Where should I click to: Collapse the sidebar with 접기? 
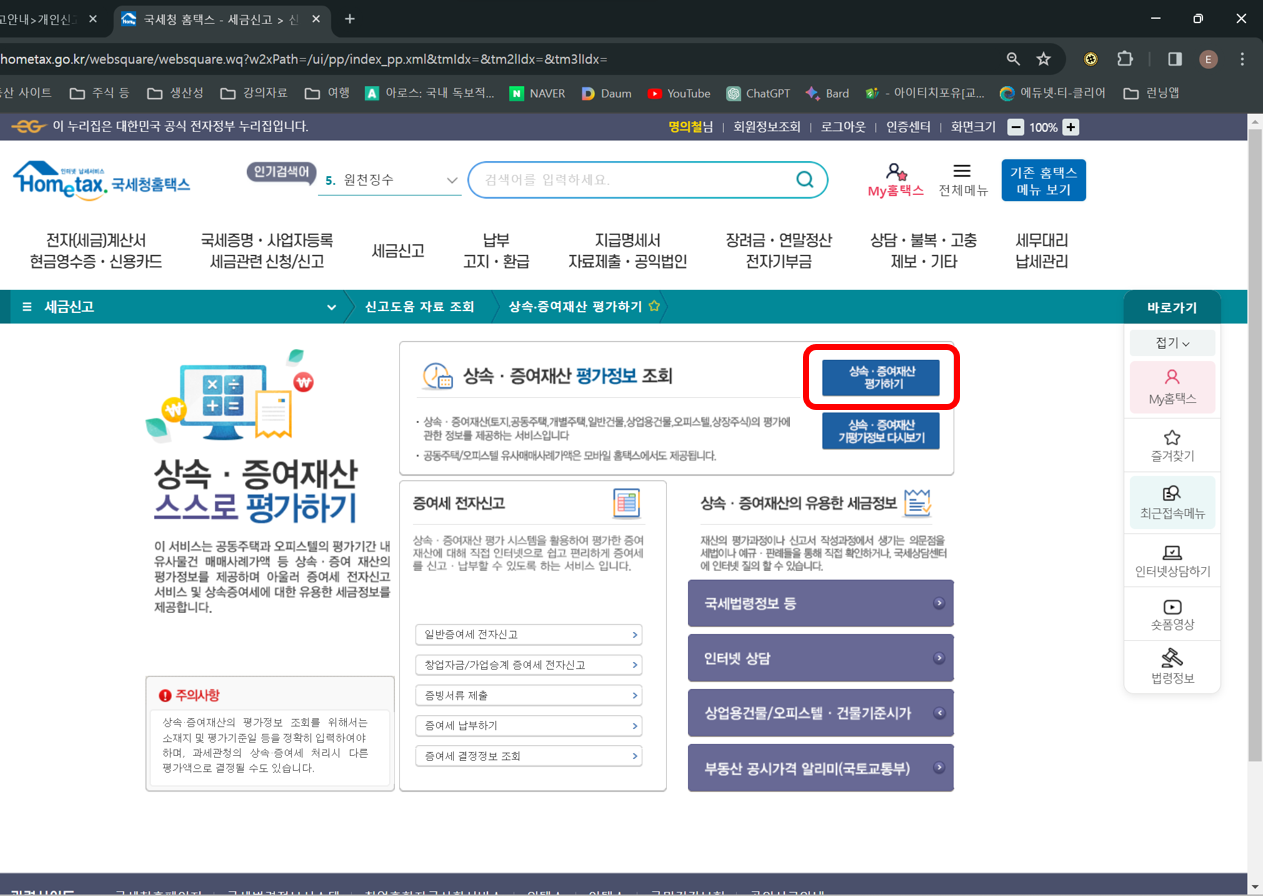point(1171,342)
